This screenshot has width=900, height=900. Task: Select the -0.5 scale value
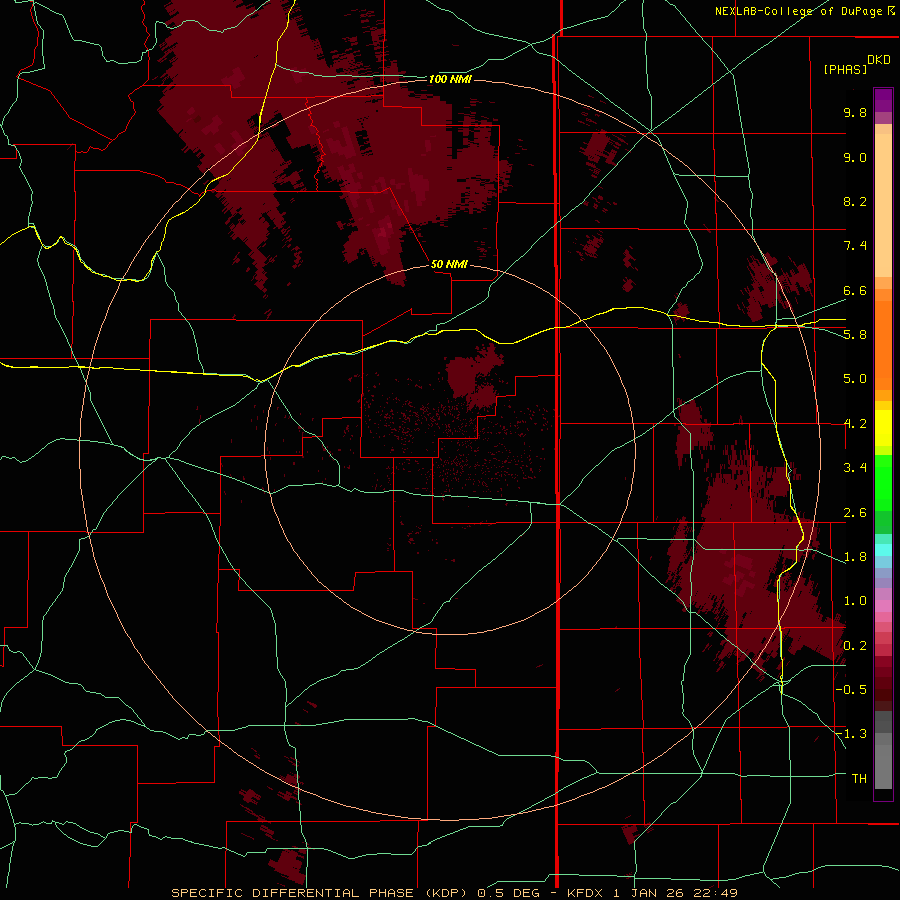[x=851, y=690]
